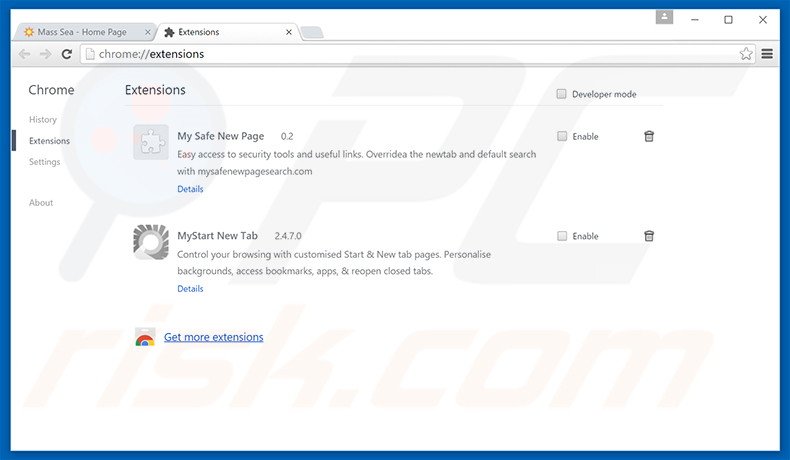Click version number 2.4.7.0
The image size is (790, 460).
point(288,236)
